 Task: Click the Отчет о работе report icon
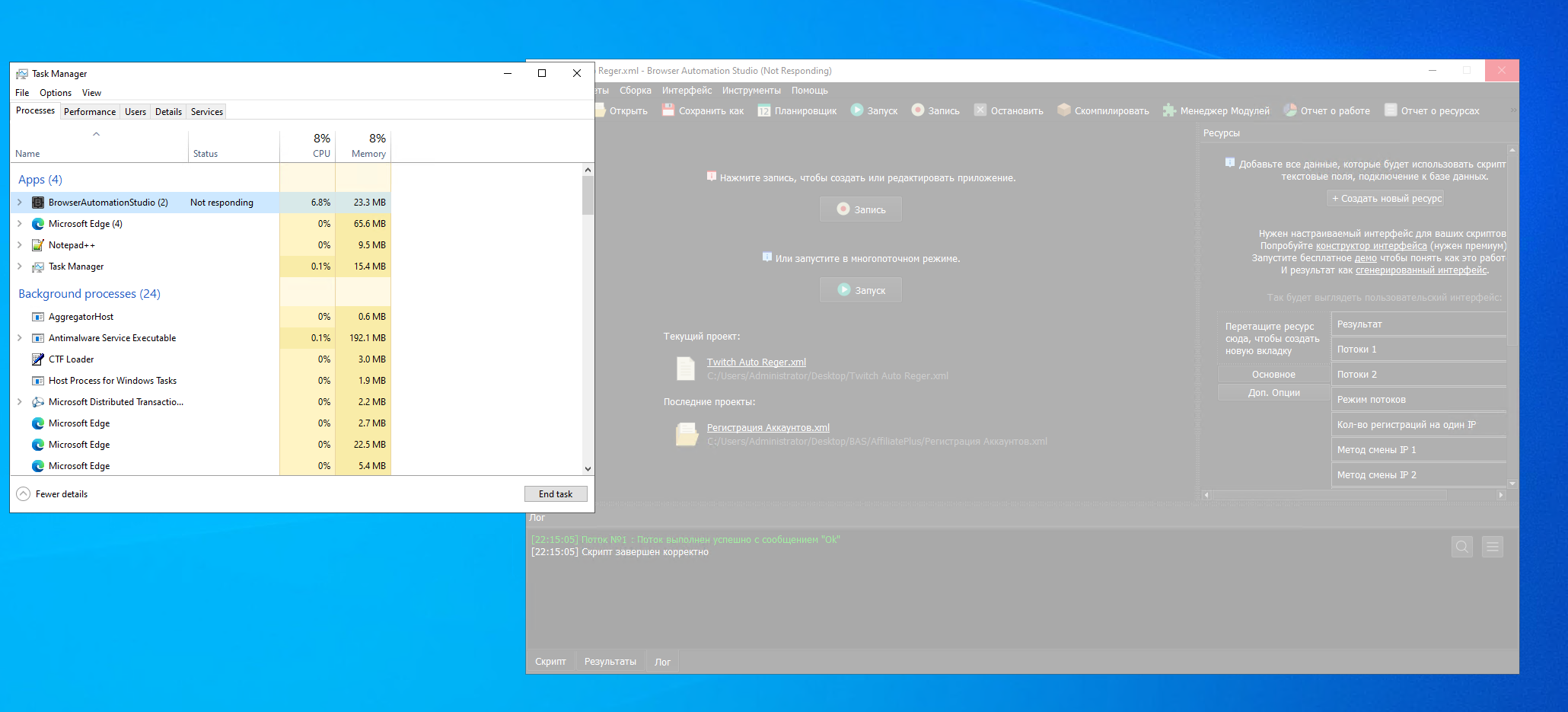[1289, 110]
